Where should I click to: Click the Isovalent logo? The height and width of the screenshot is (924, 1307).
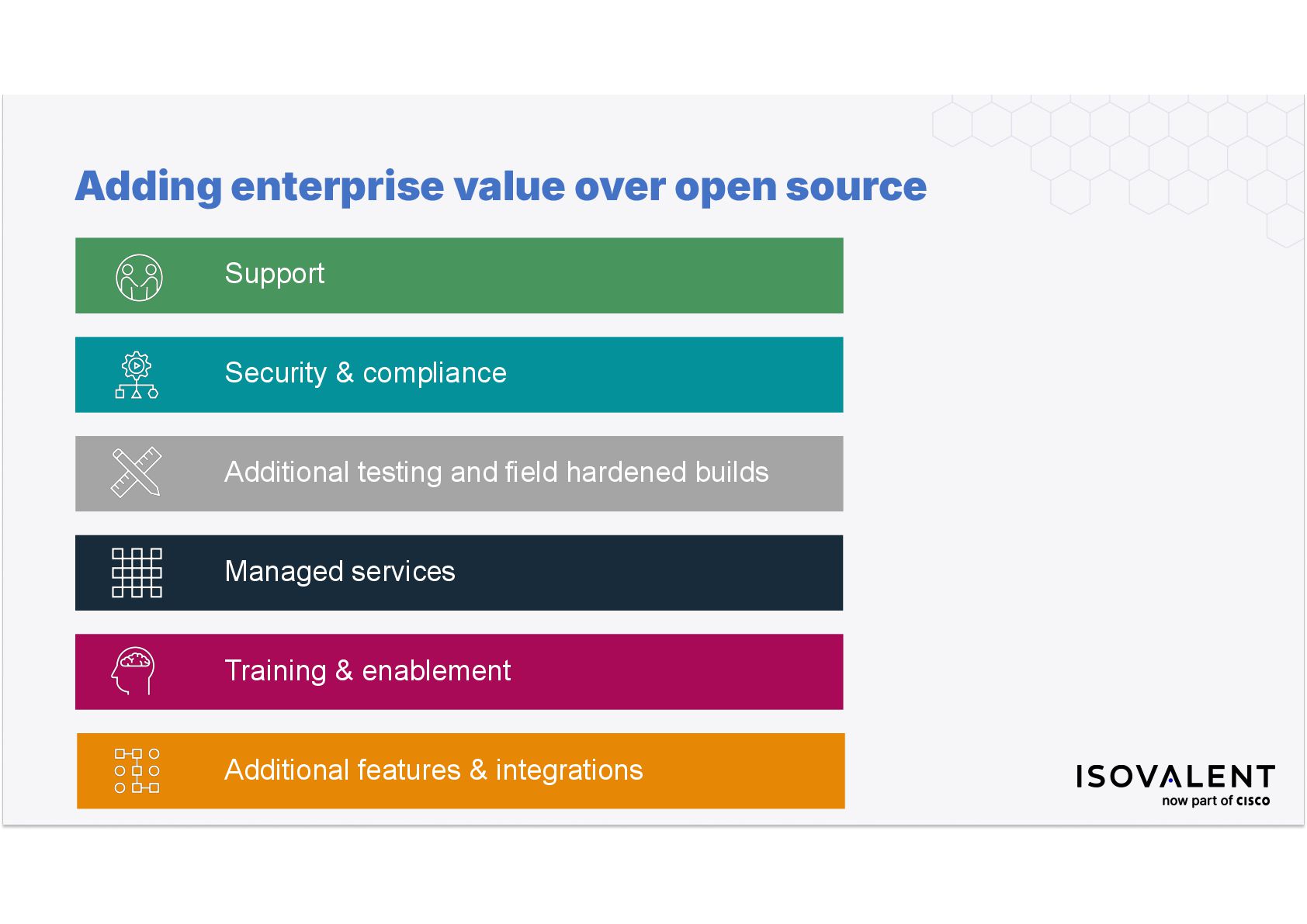click(x=1175, y=777)
